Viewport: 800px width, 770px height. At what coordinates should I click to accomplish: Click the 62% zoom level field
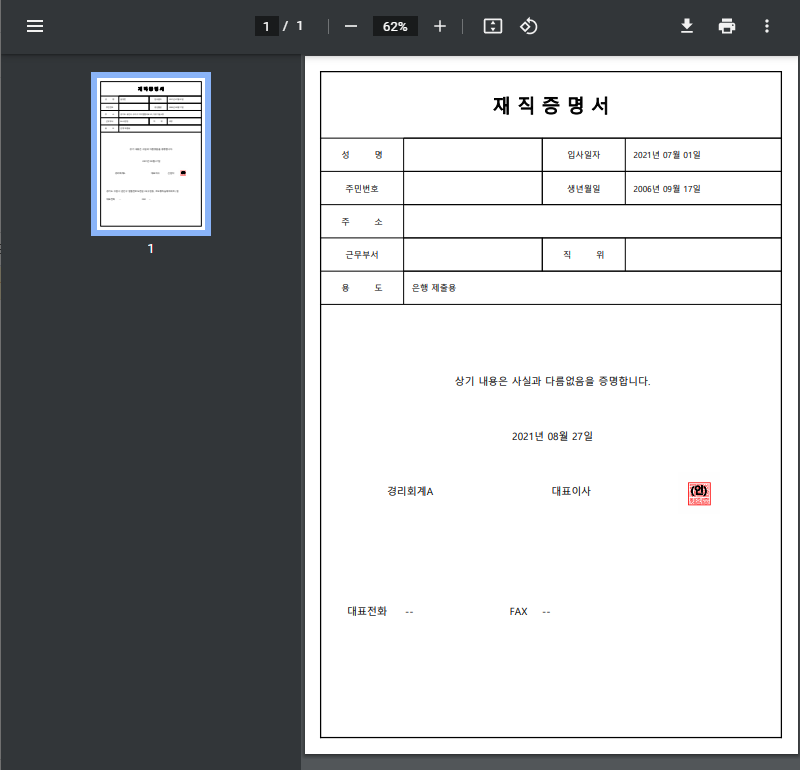click(395, 26)
